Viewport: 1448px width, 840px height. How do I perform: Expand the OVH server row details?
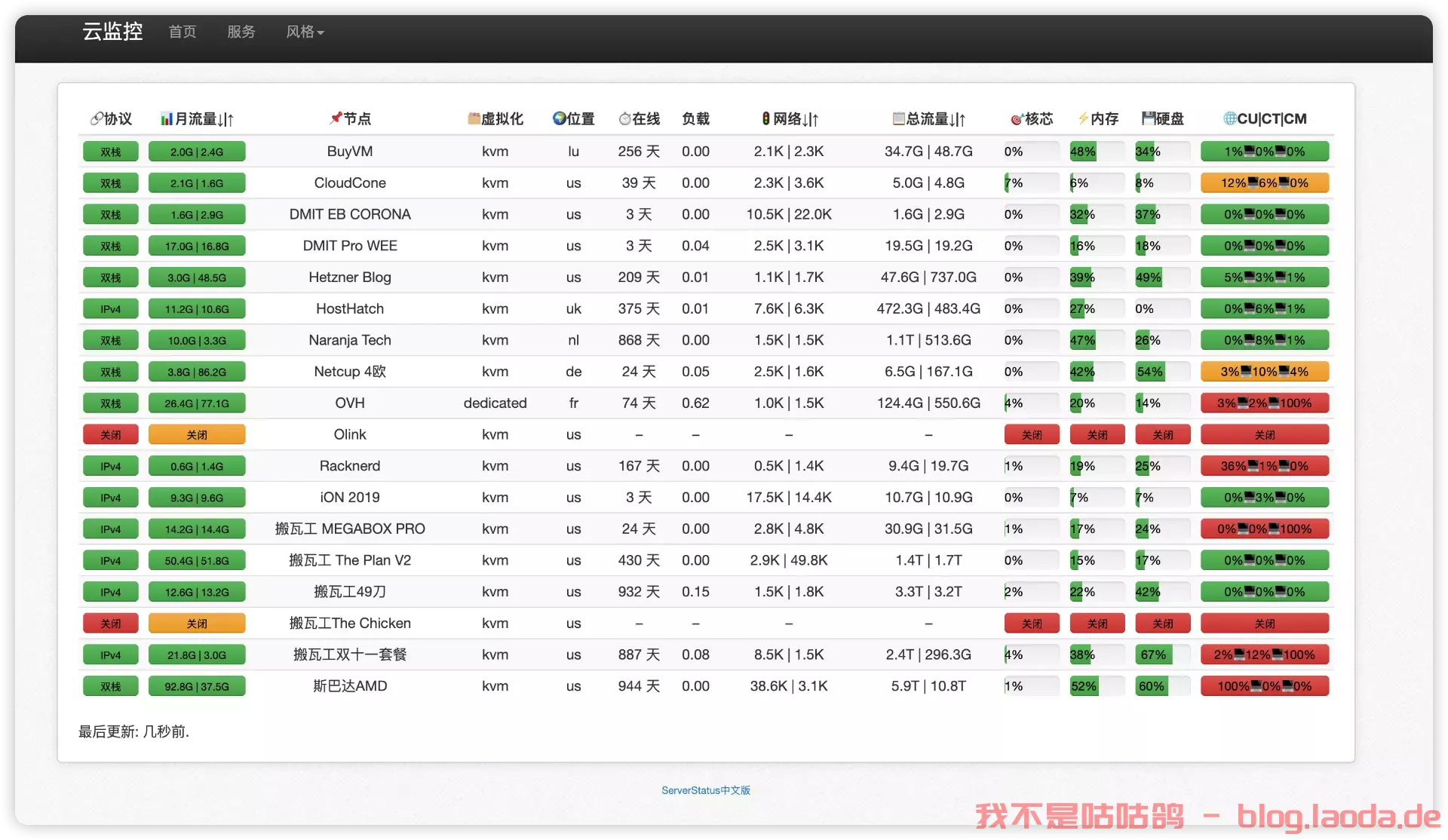click(350, 403)
